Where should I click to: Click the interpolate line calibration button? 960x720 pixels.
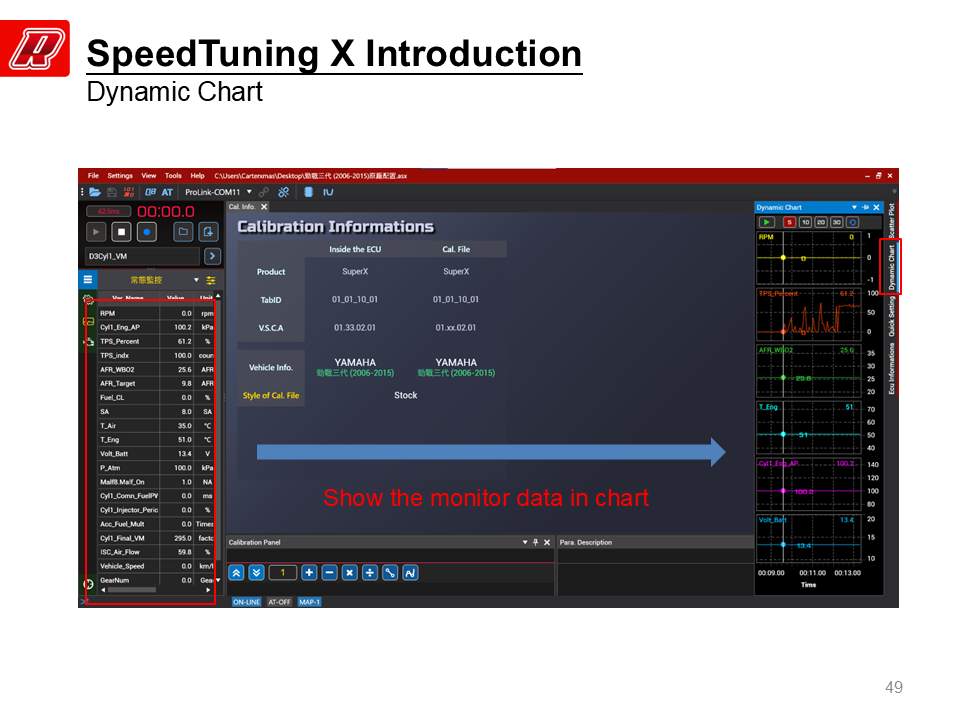point(390,573)
